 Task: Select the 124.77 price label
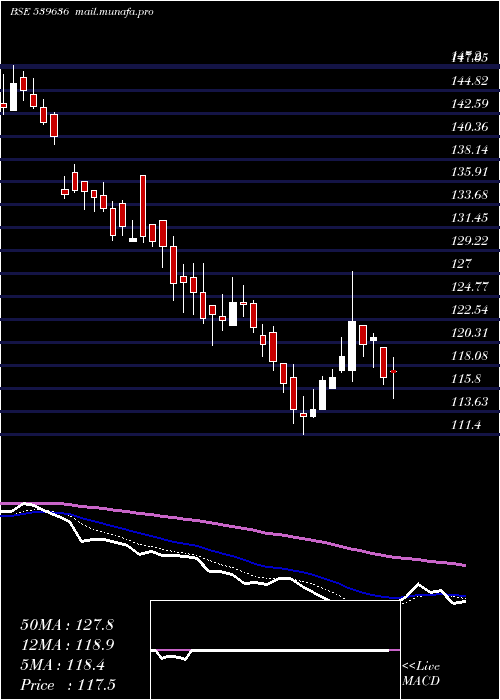click(470, 287)
